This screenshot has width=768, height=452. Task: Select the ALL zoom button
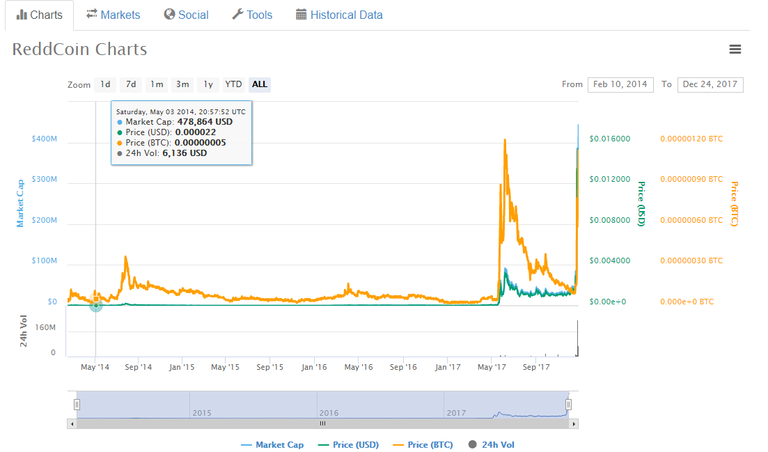[x=260, y=84]
